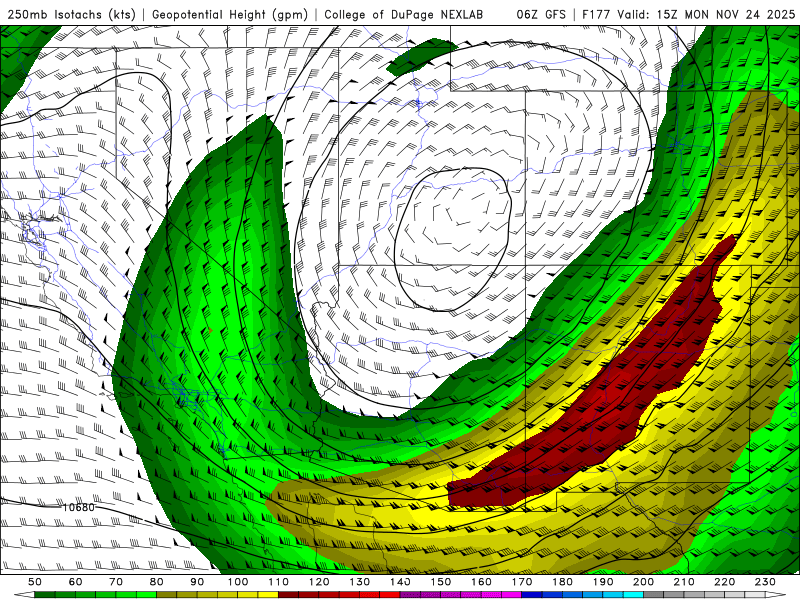The height and width of the screenshot is (600, 800).
Task: Click the 90 value on the legend
Action: pos(197,582)
